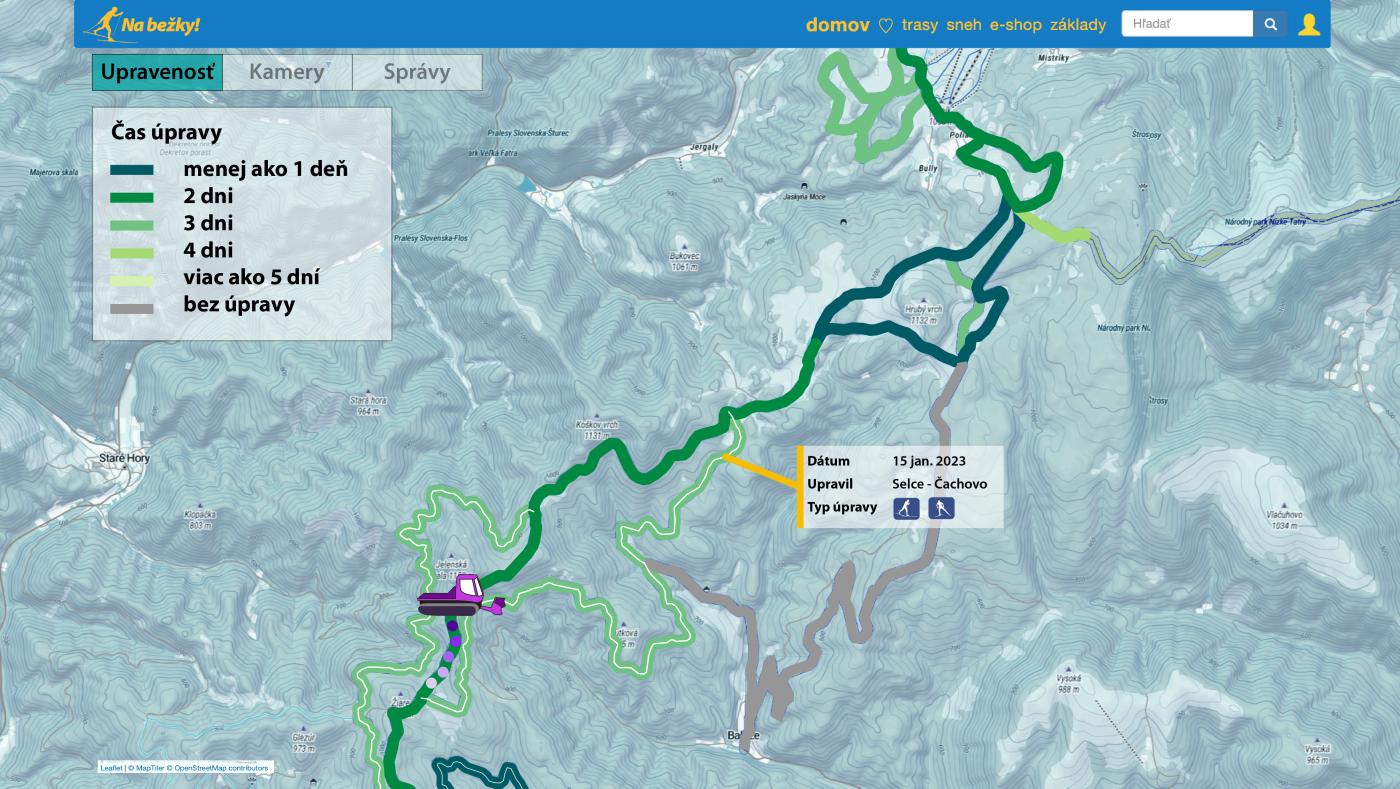Click the 'Klopačka 803 m' map label
The height and width of the screenshot is (789, 1400).
coord(200,519)
